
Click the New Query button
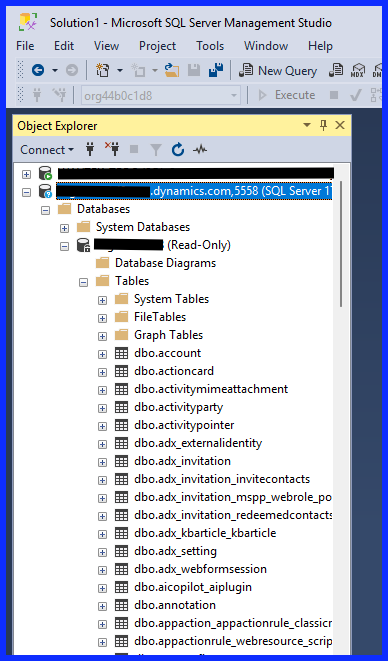click(x=278, y=70)
